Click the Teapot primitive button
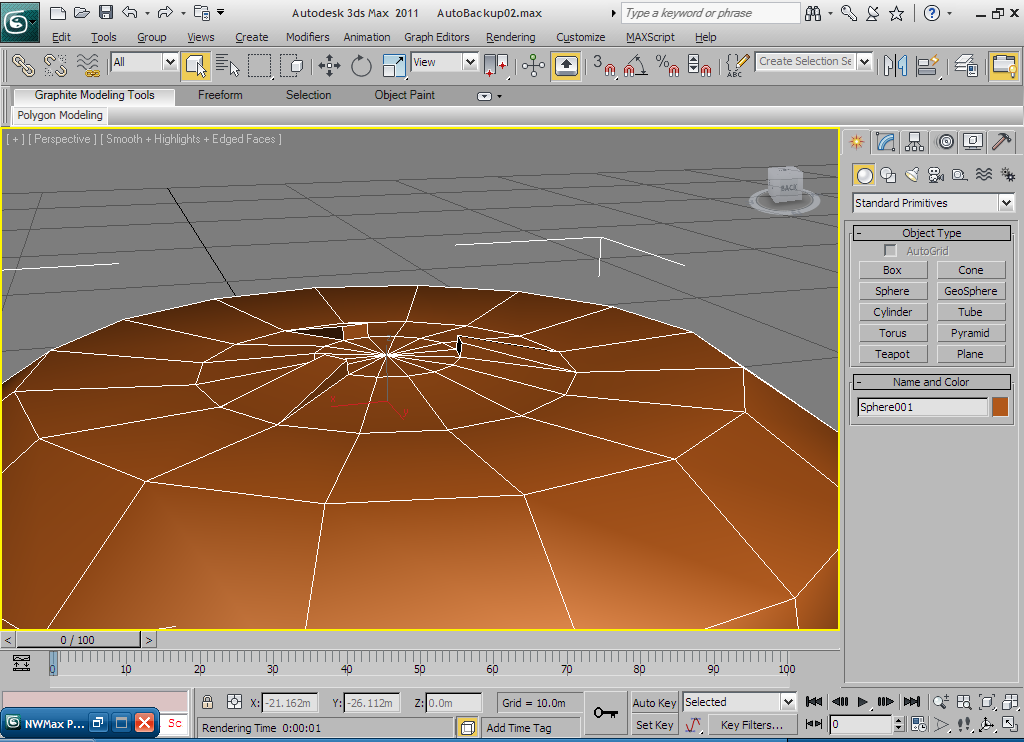 (x=892, y=354)
